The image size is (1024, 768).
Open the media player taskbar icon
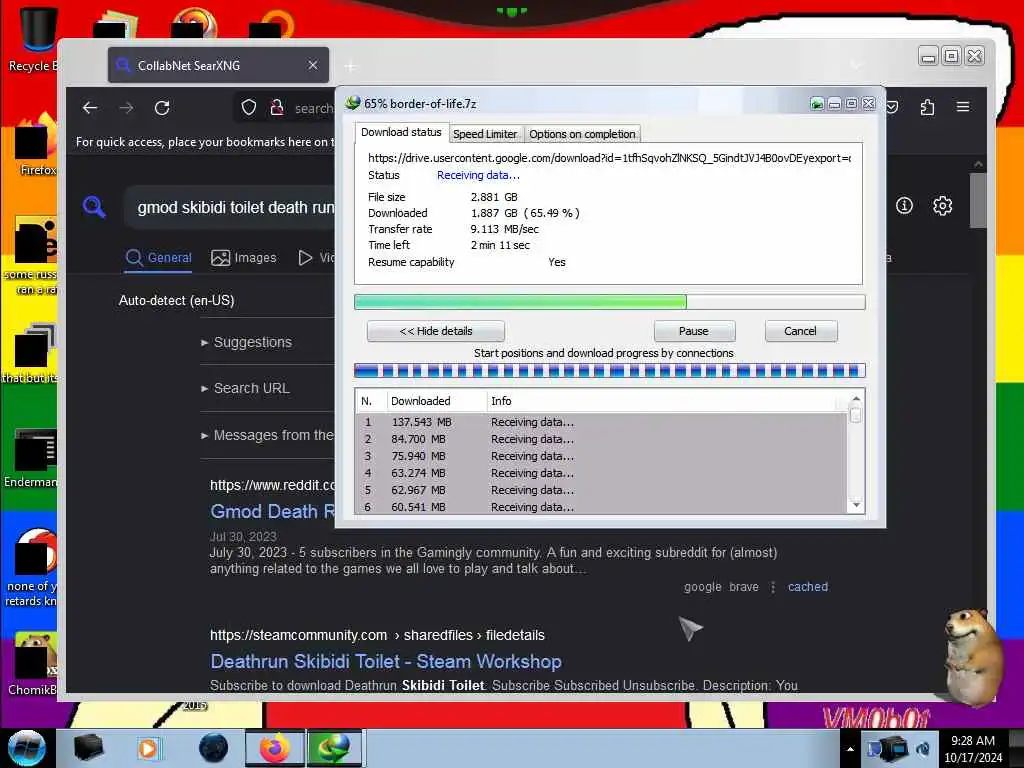pyautogui.click(x=148, y=748)
